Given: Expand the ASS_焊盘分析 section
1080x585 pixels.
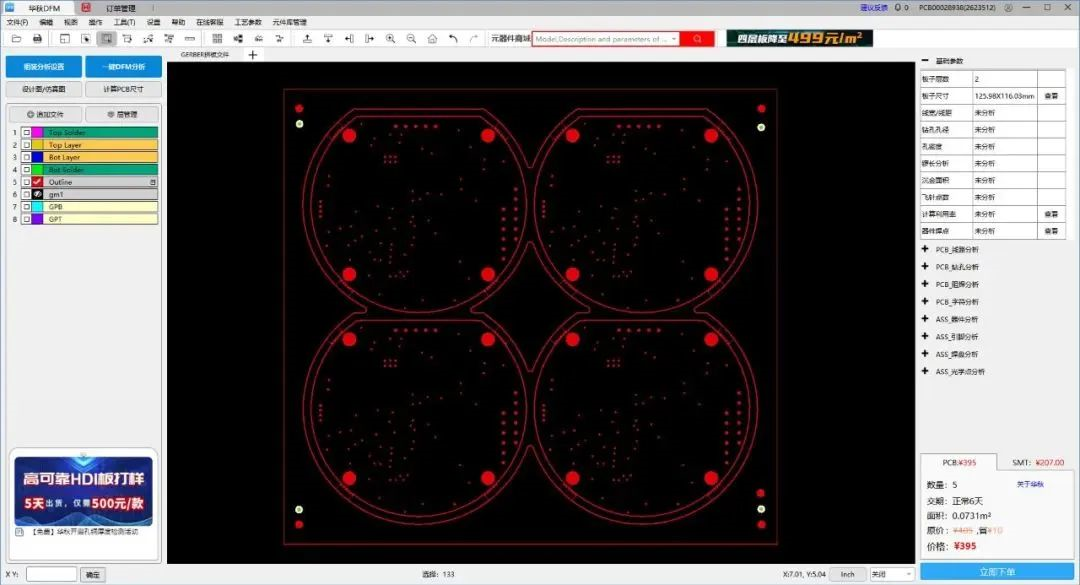Looking at the screenshot, I should coord(925,353).
